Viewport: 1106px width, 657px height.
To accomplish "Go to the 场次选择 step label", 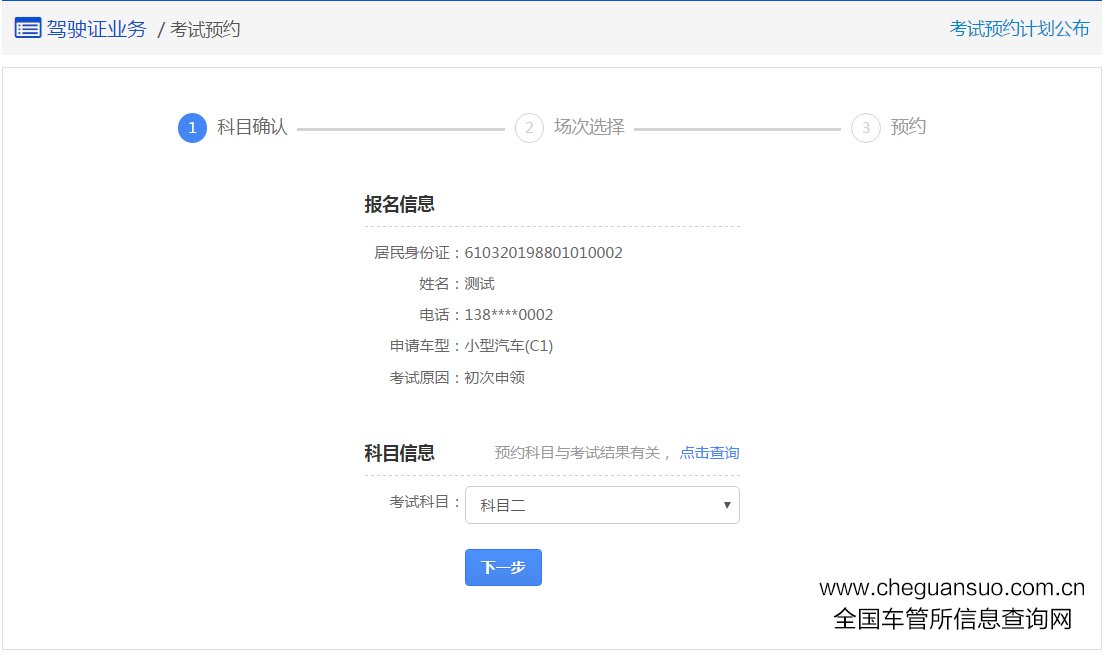I will pos(589,127).
